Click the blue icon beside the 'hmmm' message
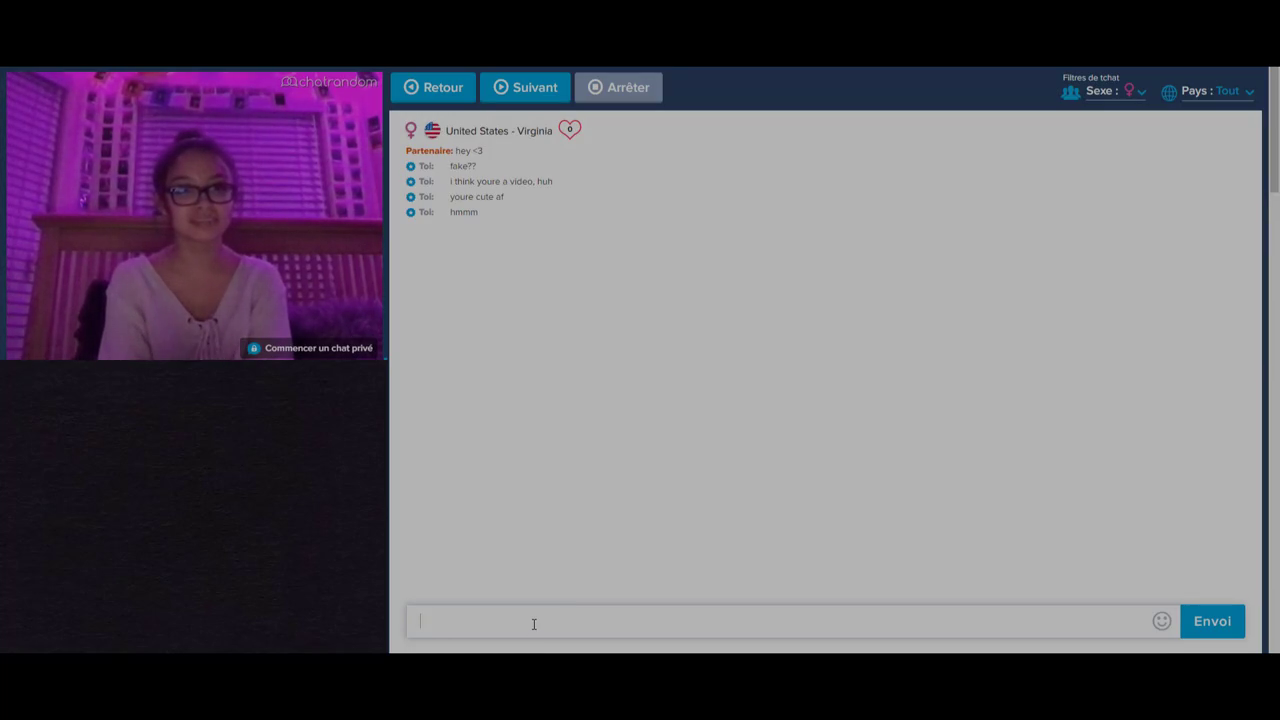 [411, 212]
